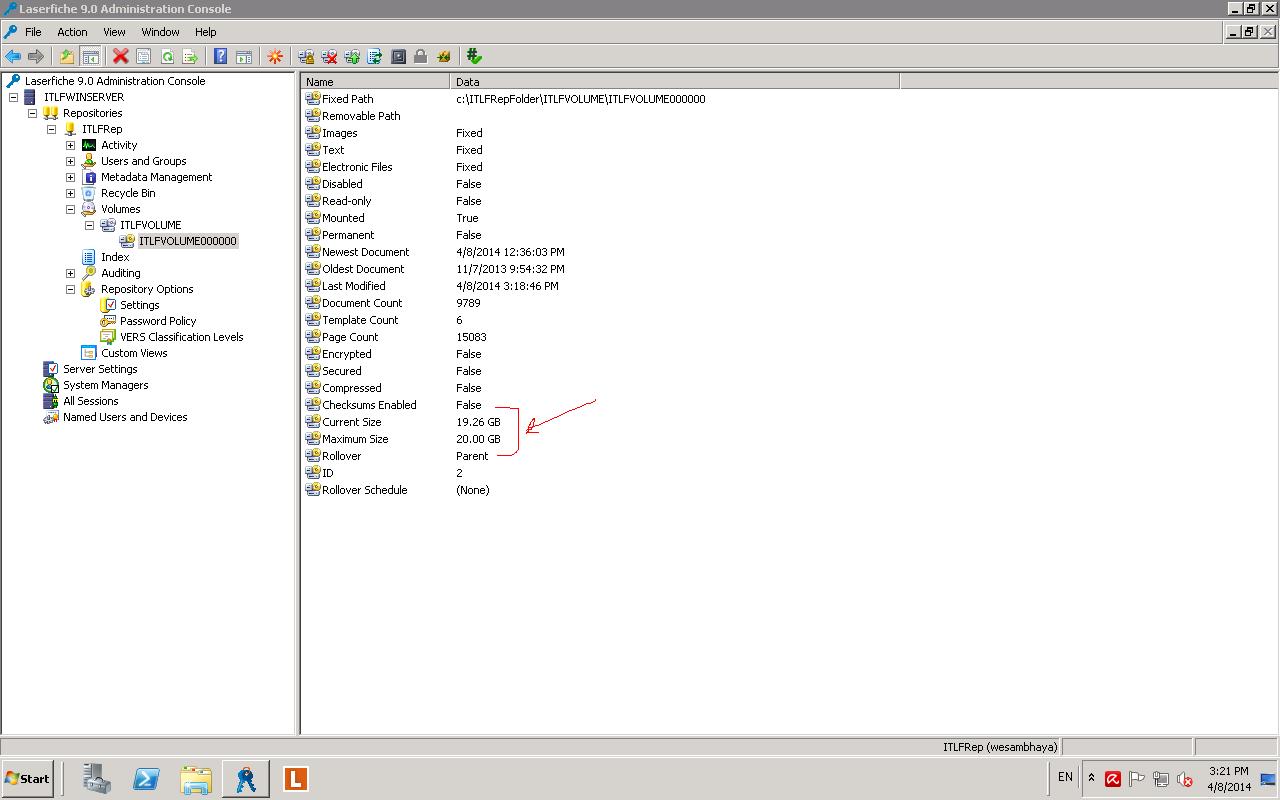Image resolution: width=1280 pixels, height=800 pixels.
Task: Click the Forward arrow toolbar icon
Action: [x=36, y=57]
